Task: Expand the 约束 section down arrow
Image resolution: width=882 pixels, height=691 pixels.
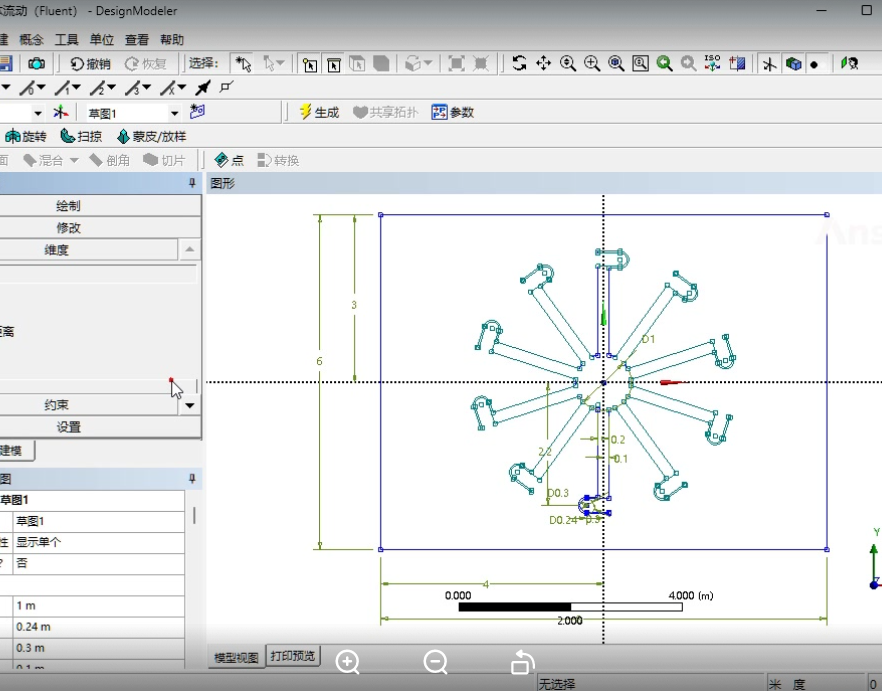Action: (190, 405)
